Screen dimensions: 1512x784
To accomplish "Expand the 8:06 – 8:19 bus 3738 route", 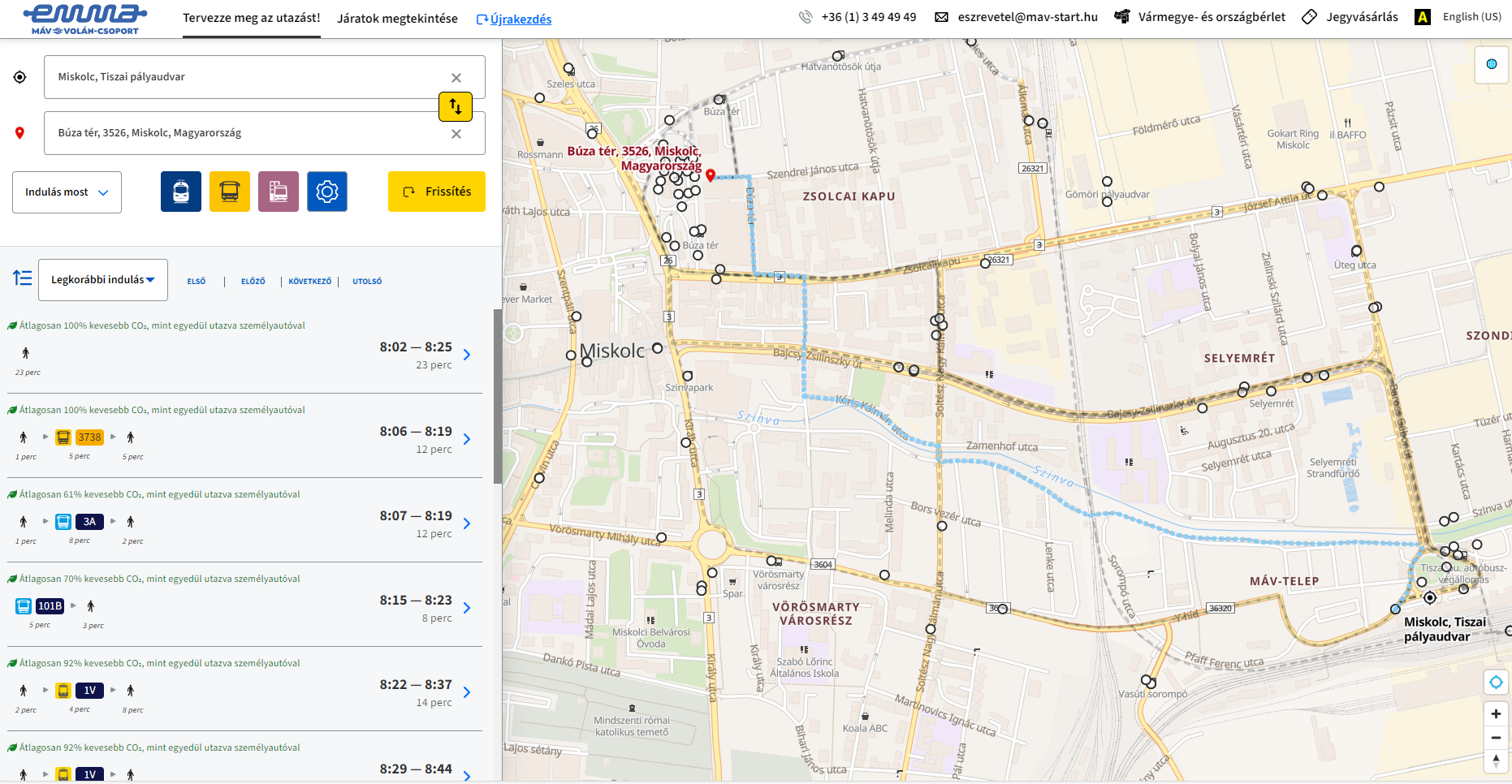I will (x=467, y=439).
